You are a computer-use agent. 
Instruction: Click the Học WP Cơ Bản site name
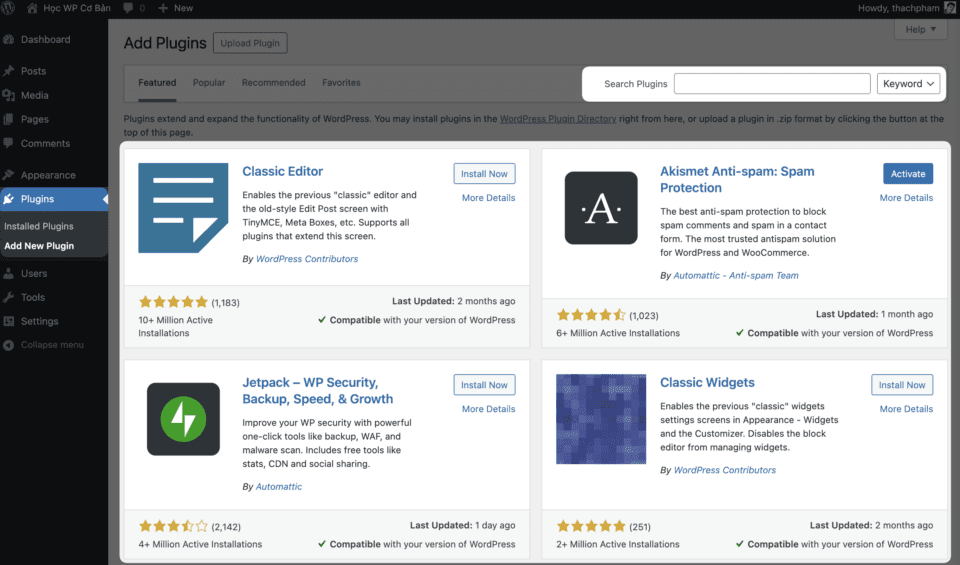click(x=77, y=8)
